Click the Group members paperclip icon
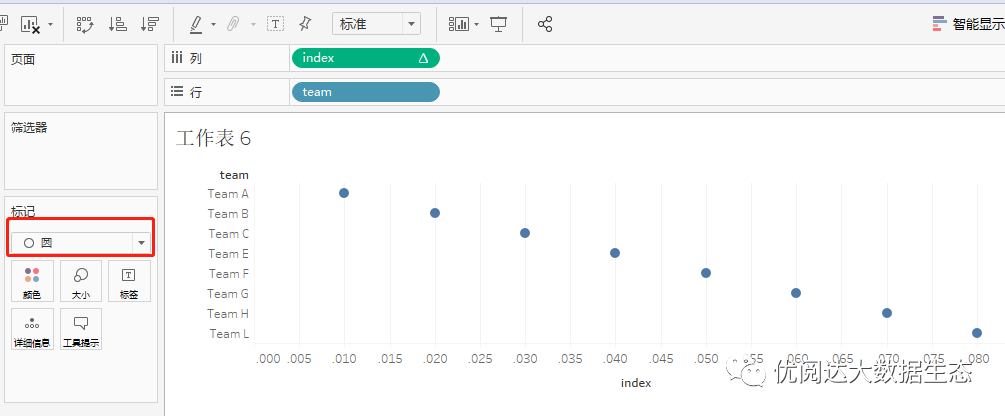Screen dimensions: 1005x416 [x=235, y=24]
